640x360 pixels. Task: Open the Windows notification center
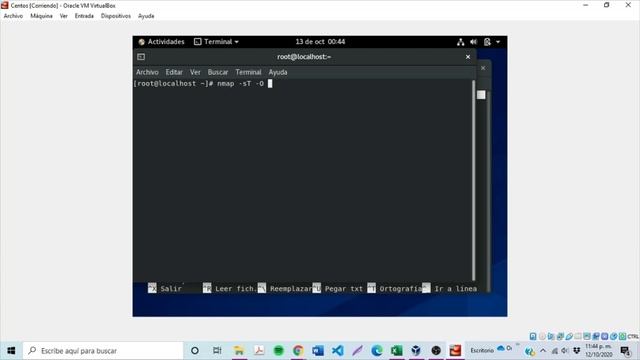tap(625, 351)
